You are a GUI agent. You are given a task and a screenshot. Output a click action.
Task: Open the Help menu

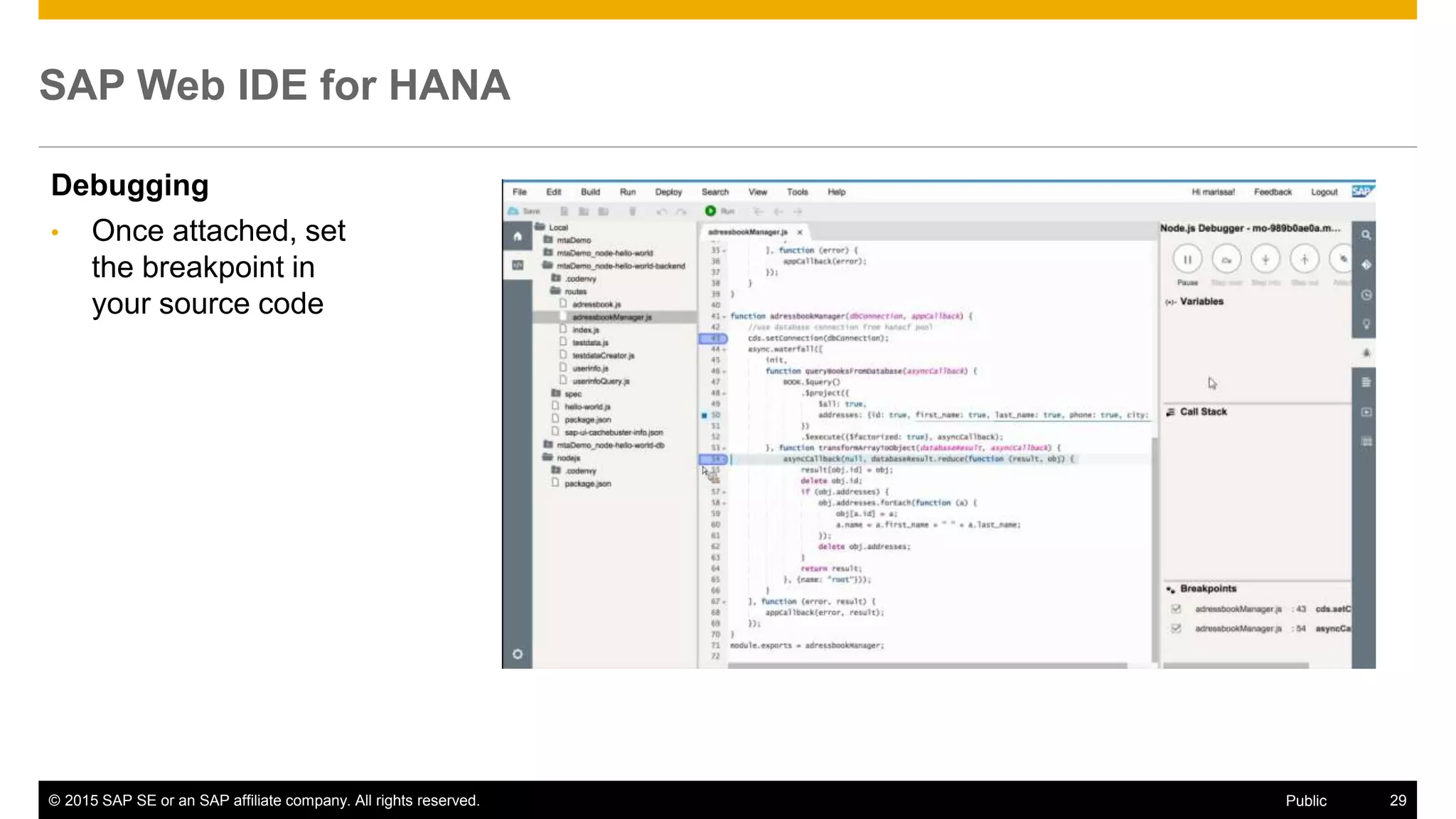tap(837, 192)
